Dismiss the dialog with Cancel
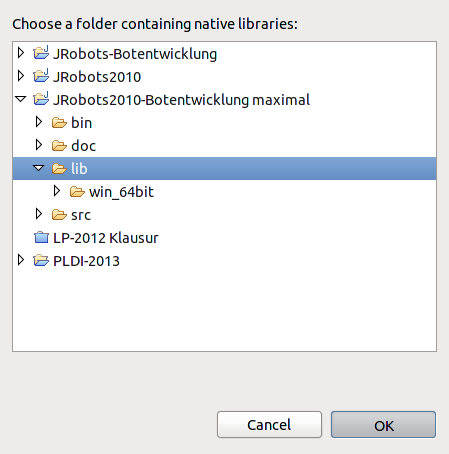 point(269,425)
